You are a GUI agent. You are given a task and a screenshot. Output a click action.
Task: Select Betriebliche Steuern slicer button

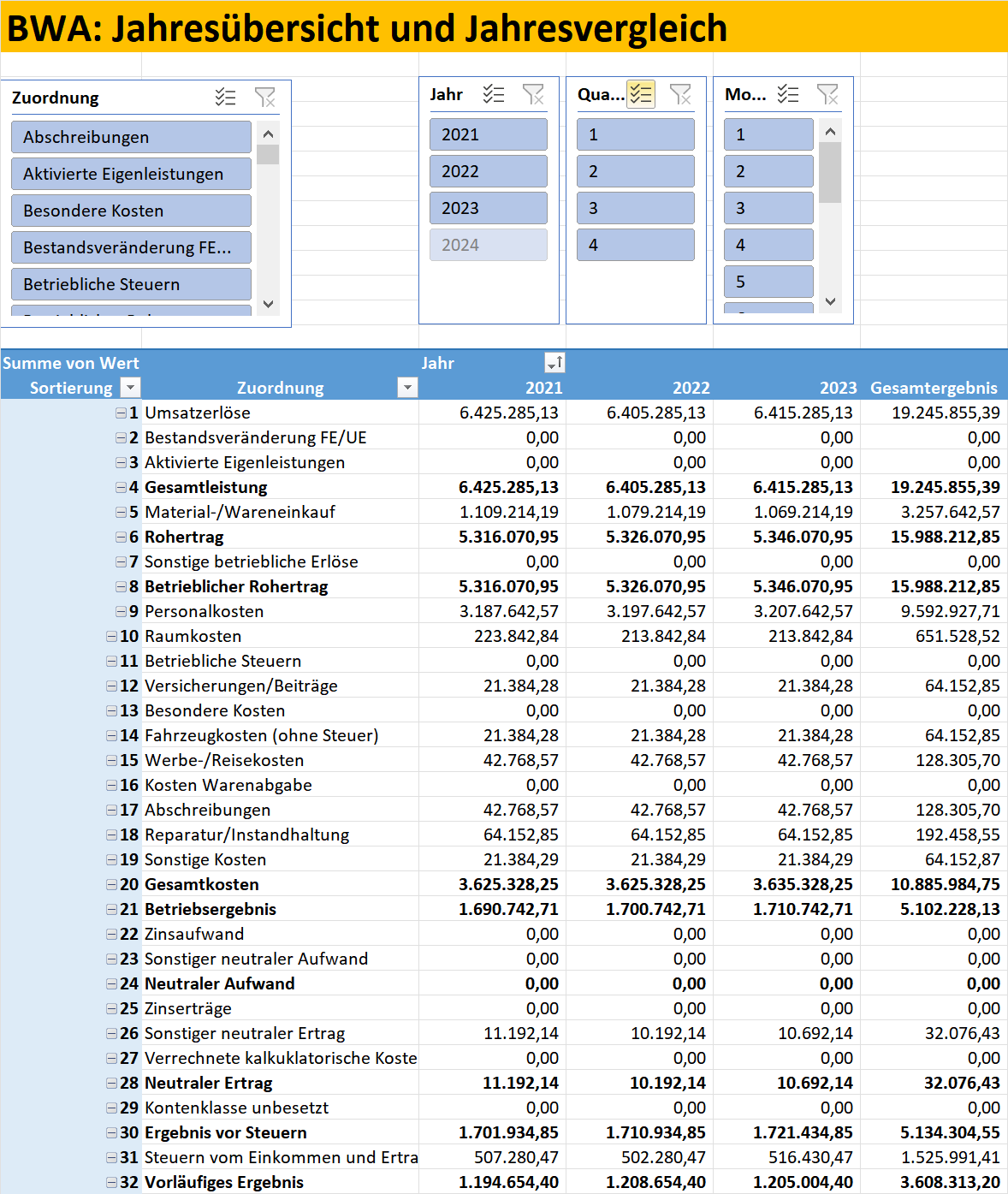pos(131,284)
